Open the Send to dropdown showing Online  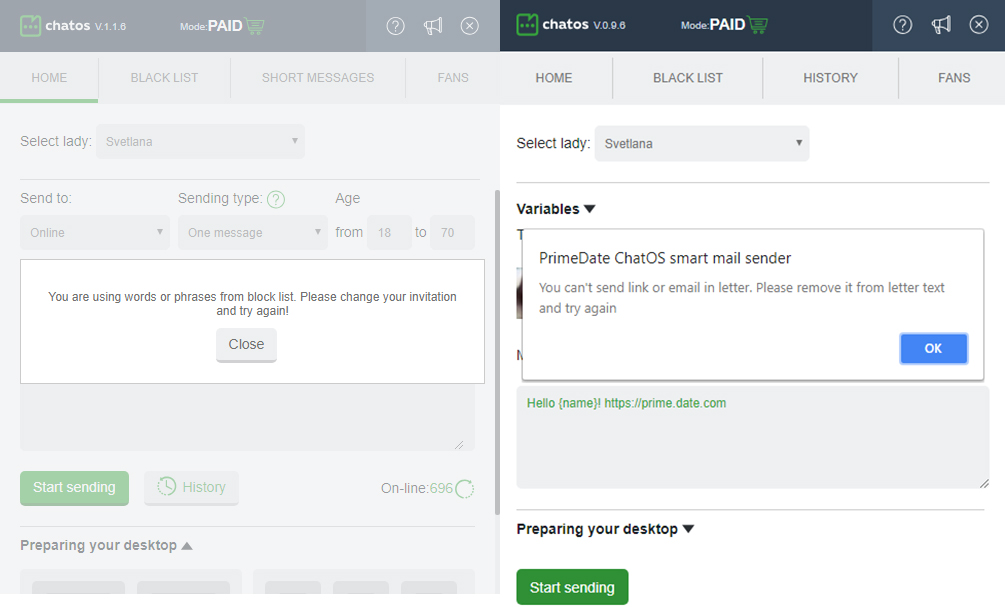[95, 232]
